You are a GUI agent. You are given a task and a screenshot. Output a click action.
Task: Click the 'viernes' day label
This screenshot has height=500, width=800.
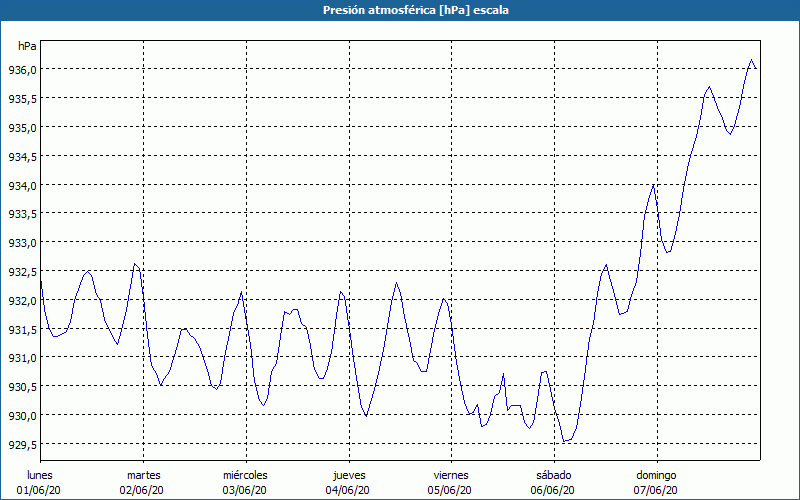click(x=451, y=475)
